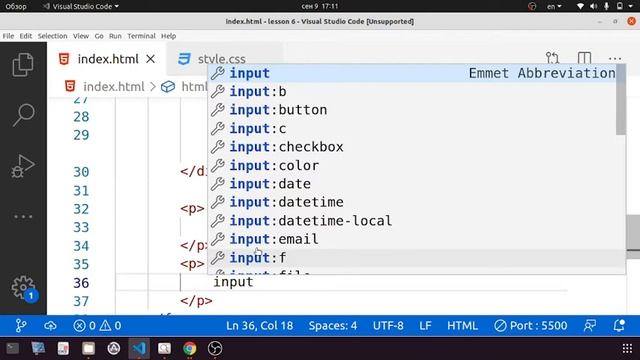Open the Explorer view in activity bar

(23, 64)
